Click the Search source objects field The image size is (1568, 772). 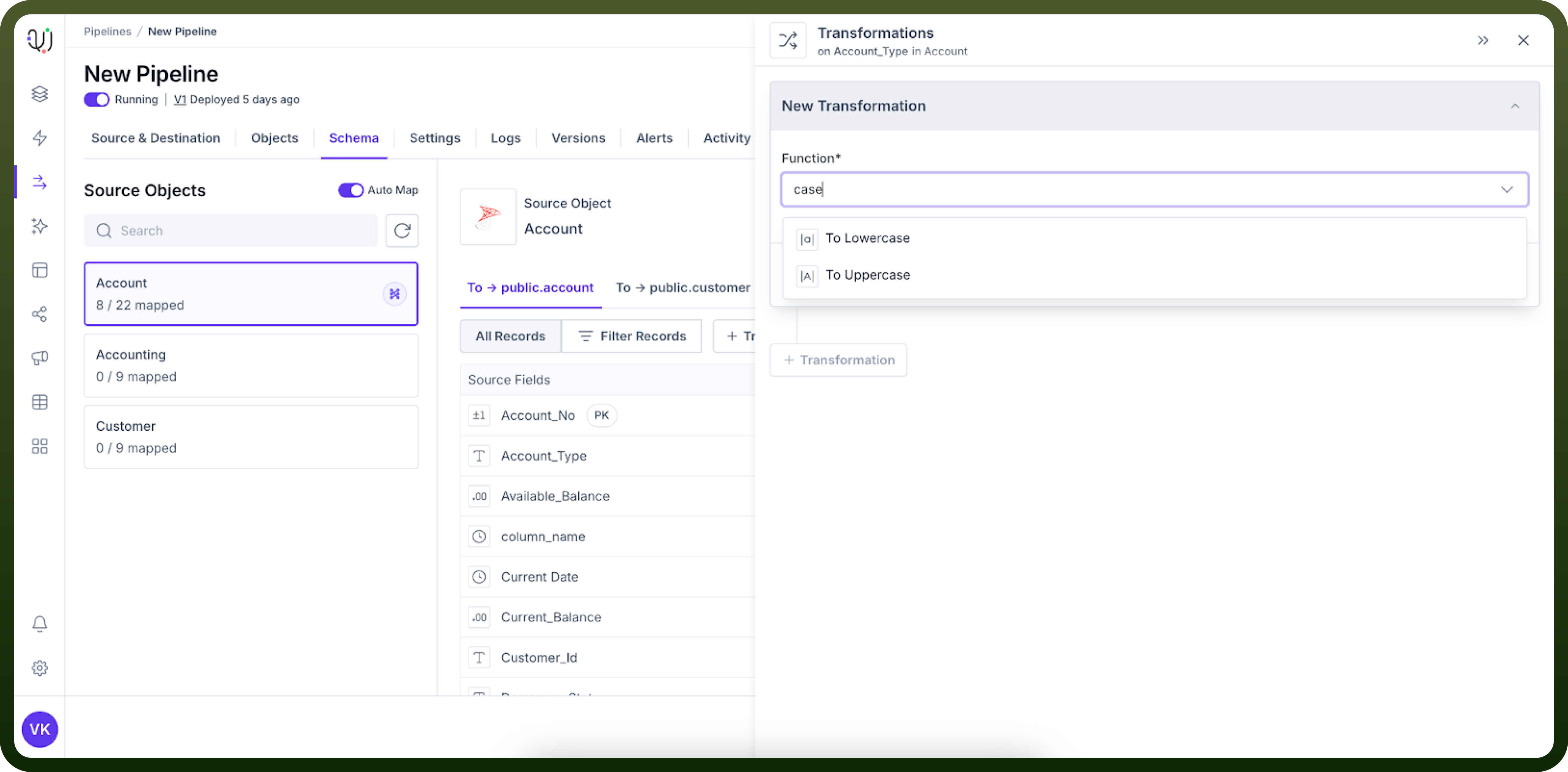pyautogui.click(x=231, y=231)
